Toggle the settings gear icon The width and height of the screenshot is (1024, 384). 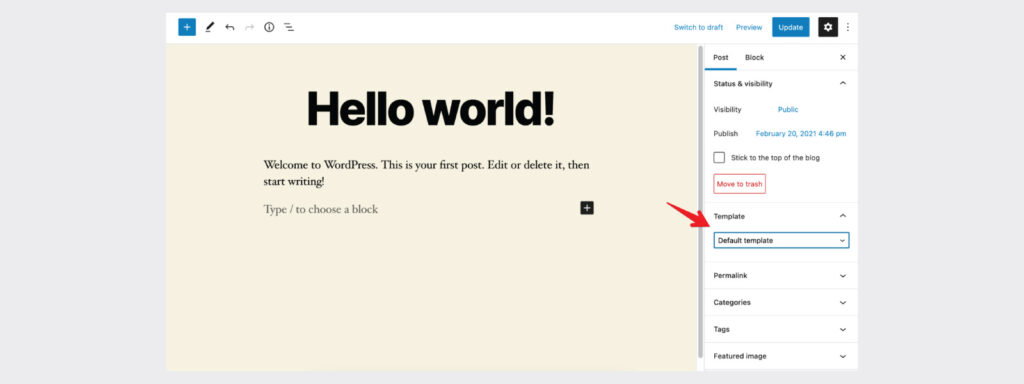coord(828,27)
